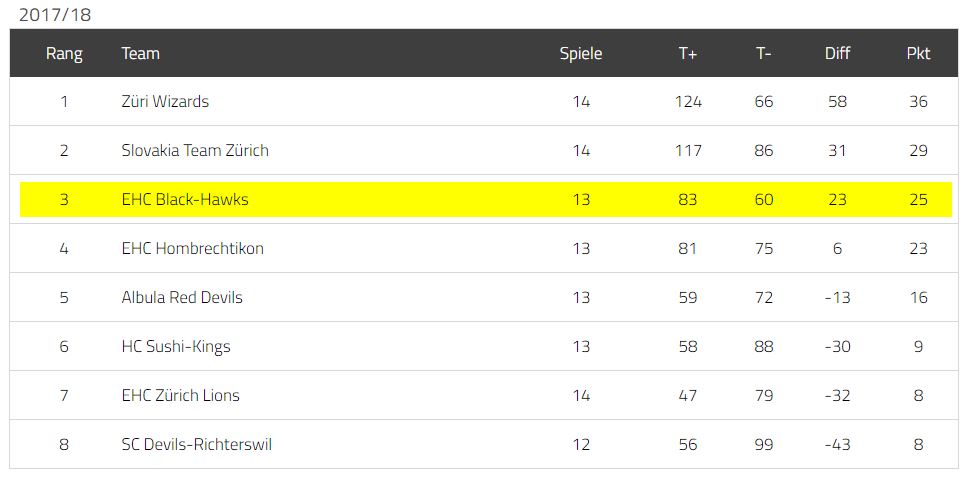
Task: Click the Diff column header
Action: [837, 54]
